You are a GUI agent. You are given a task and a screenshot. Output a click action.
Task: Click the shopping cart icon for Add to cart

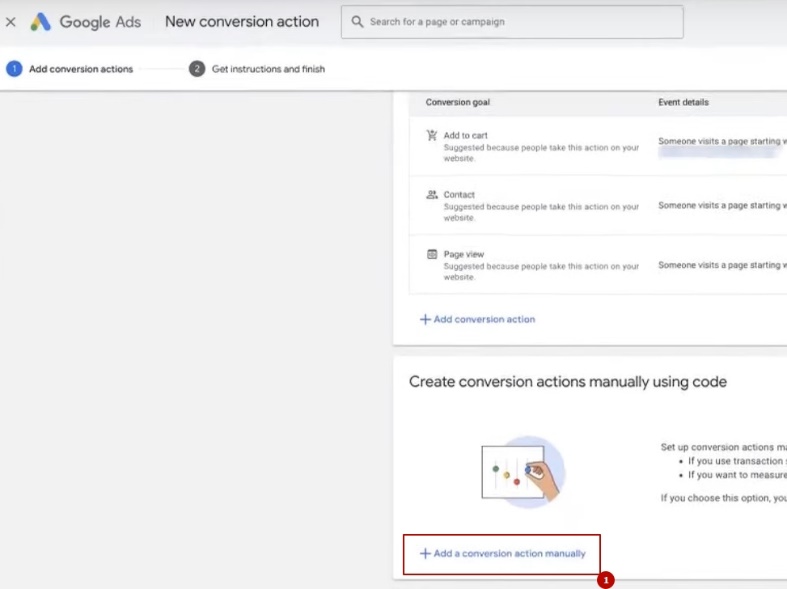coord(432,136)
